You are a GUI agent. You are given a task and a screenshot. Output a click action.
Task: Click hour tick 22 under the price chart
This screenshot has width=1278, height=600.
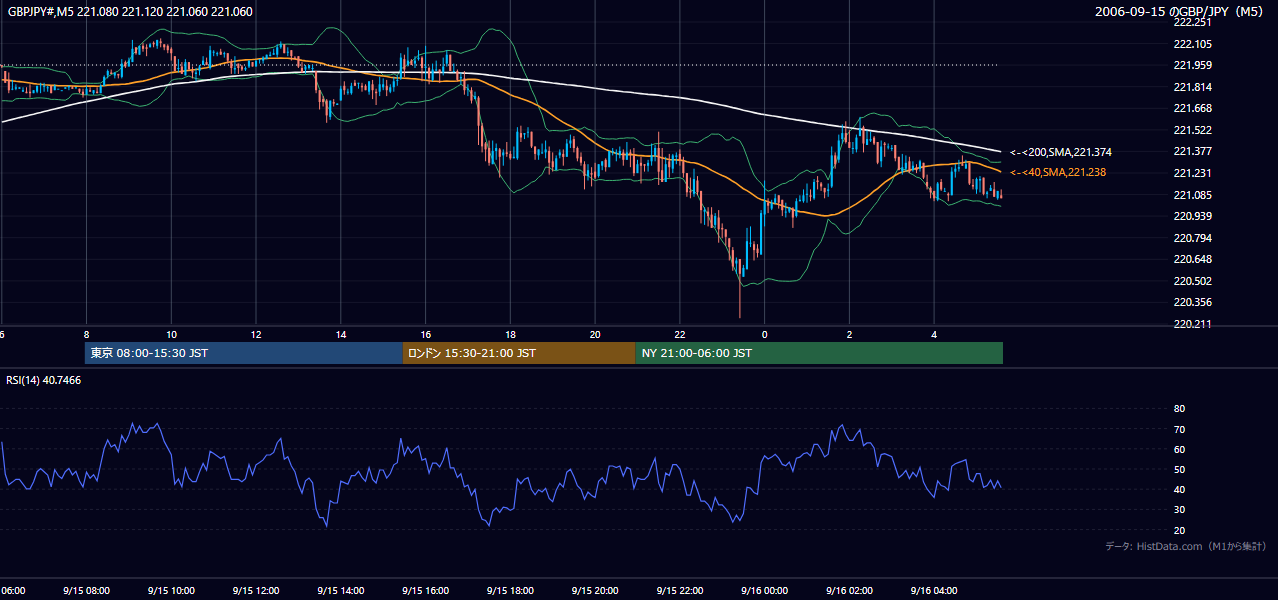(x=680, y=334)
